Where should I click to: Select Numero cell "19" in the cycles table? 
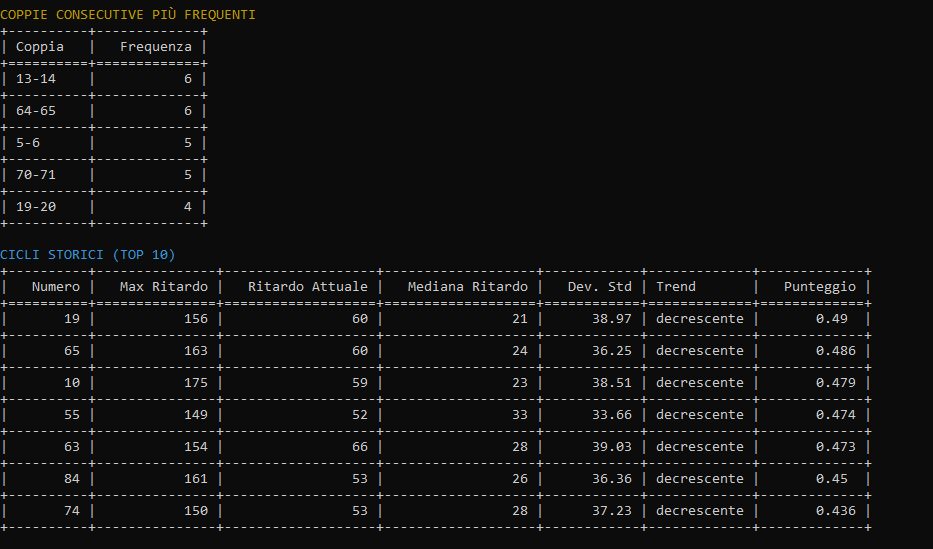pyautogui.click(x=72, y=319)
